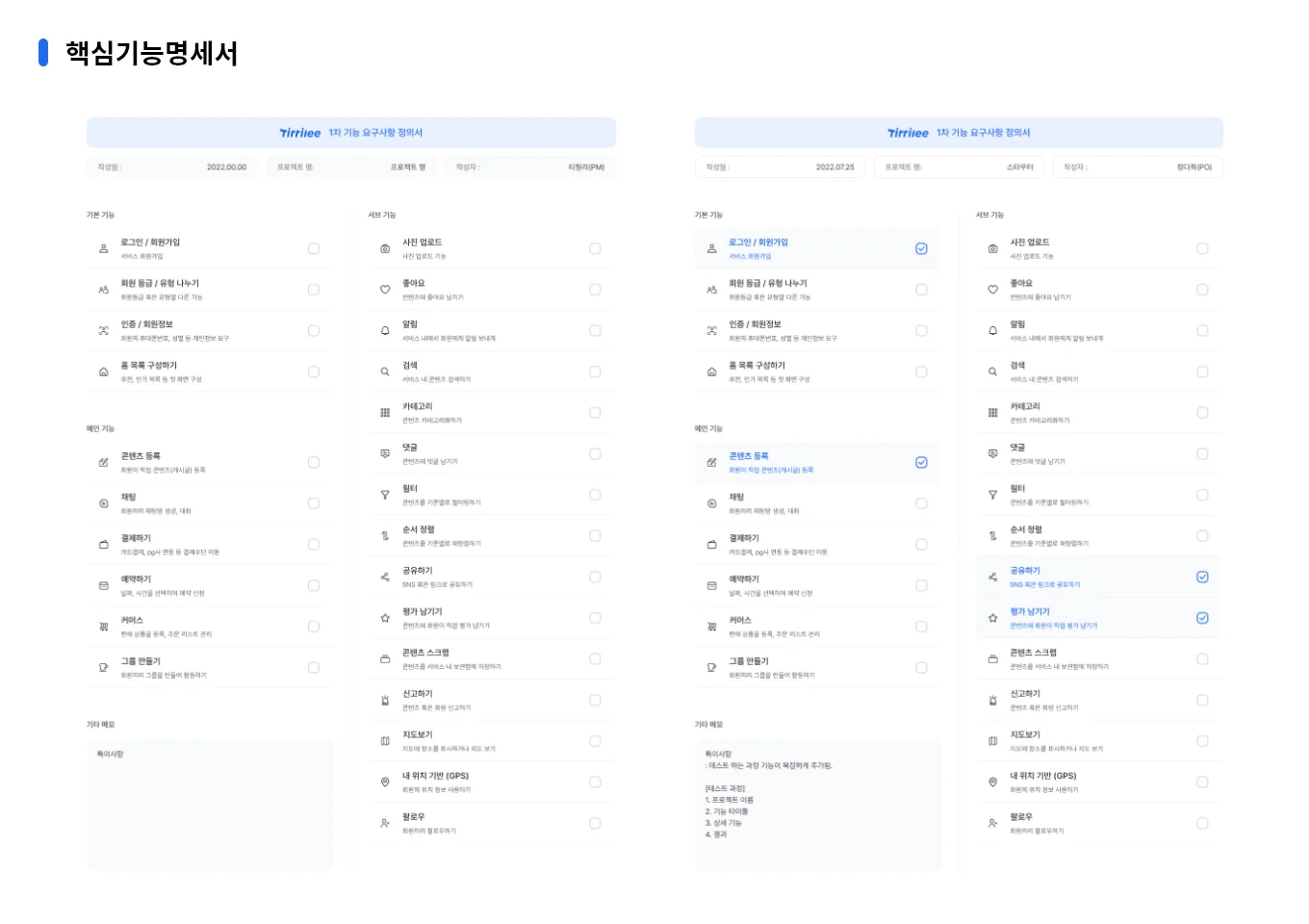Image resolution: width=1309 pixels, height=924 pixels.
Task: Check 채팅 in the blank 2022.00.00 form
Action: 314,503
